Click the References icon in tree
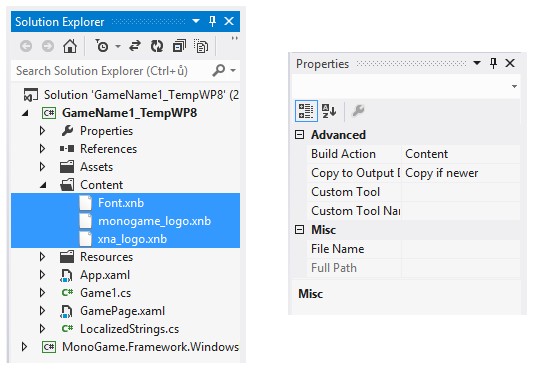Screen dimensions: 535x371 (67, 149)
